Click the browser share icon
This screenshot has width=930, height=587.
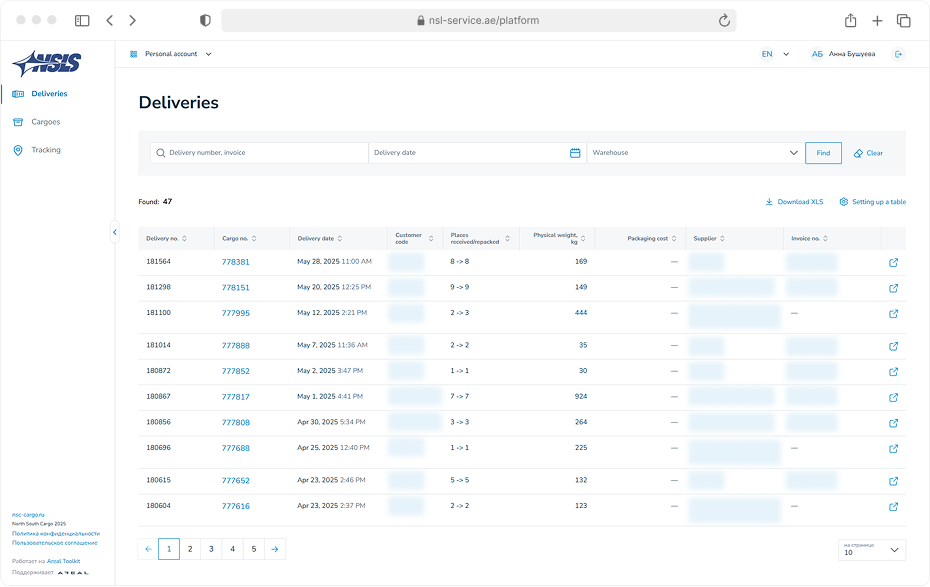pos(850,20)
